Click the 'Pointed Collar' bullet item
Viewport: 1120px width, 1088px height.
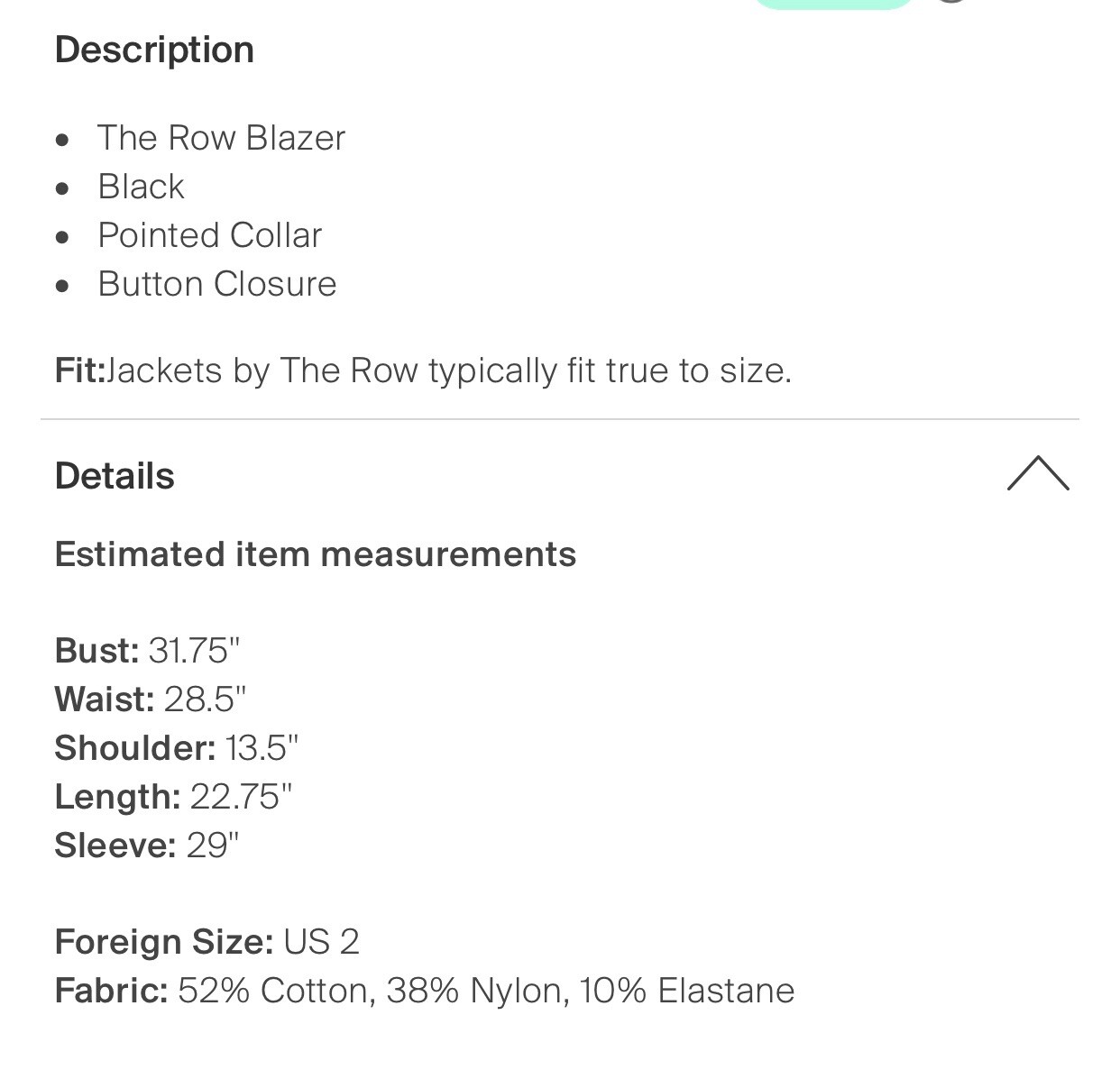pos(209,235)
